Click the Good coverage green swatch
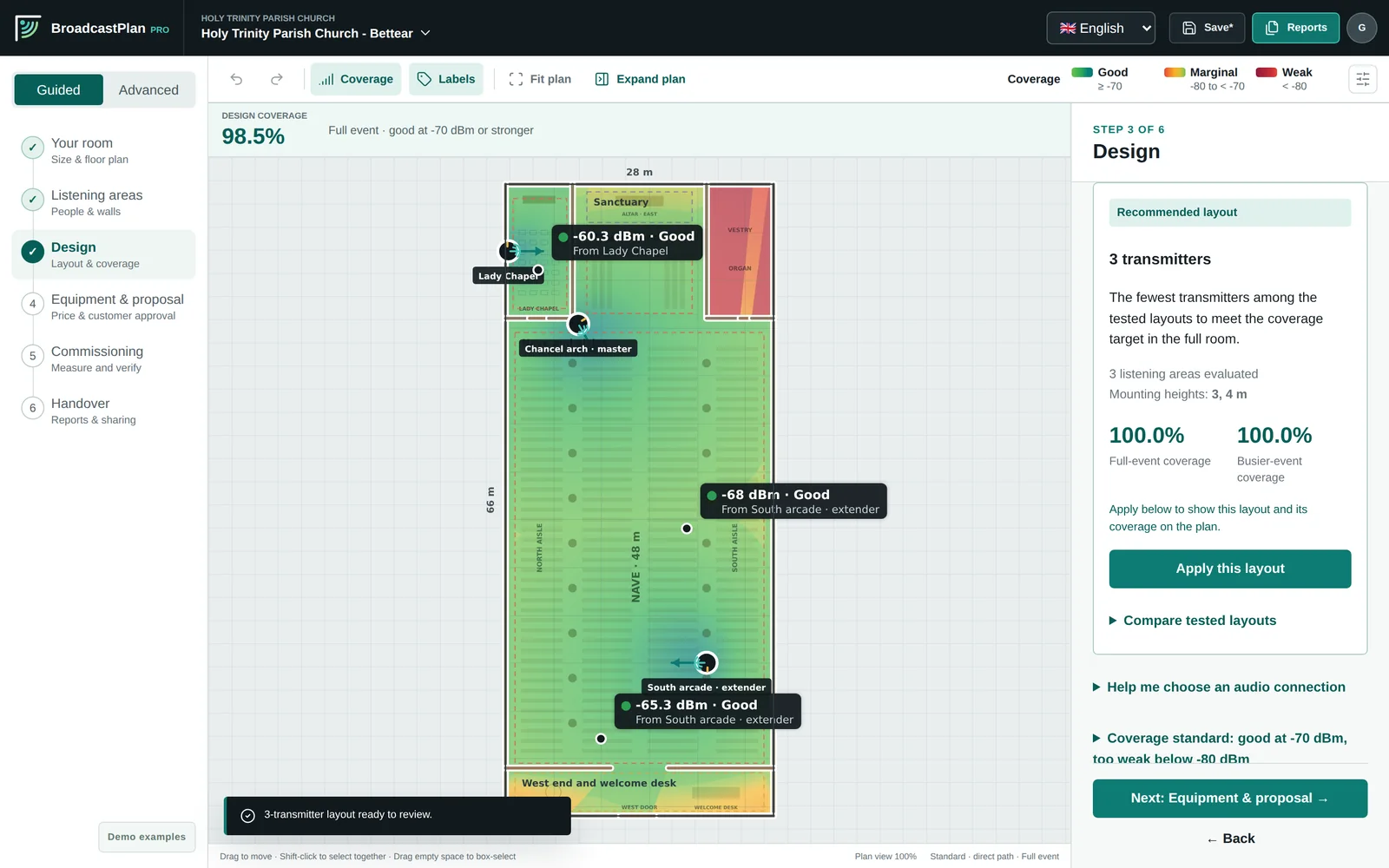 (x=1082, y=73)
